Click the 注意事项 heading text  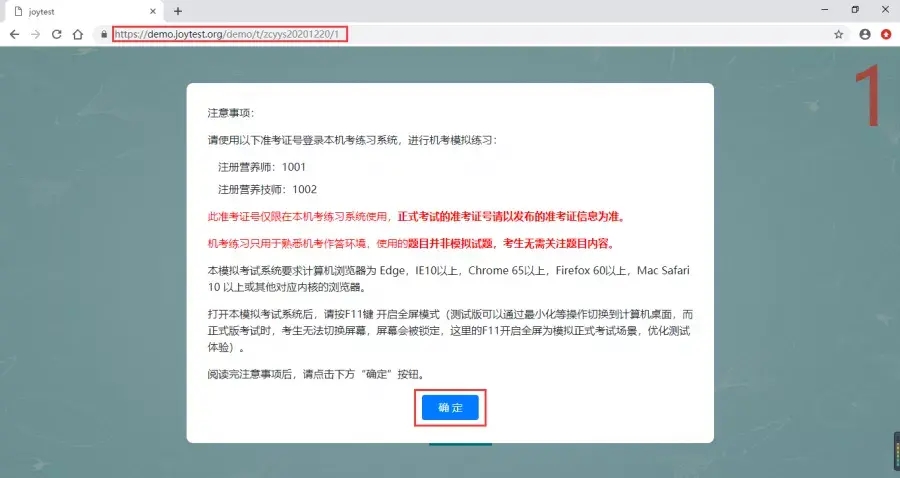tap(231, 113)
